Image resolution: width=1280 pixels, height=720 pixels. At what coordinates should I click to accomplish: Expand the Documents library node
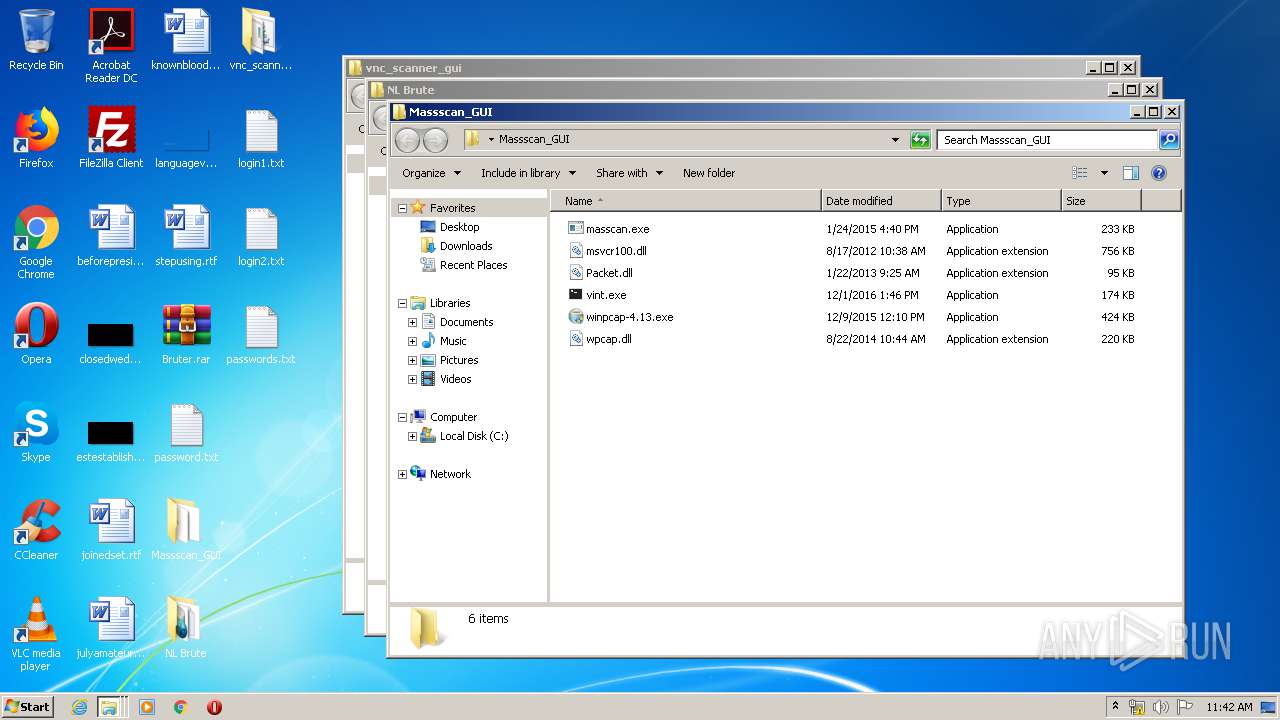pyautogui.click(x=412, y=322)
